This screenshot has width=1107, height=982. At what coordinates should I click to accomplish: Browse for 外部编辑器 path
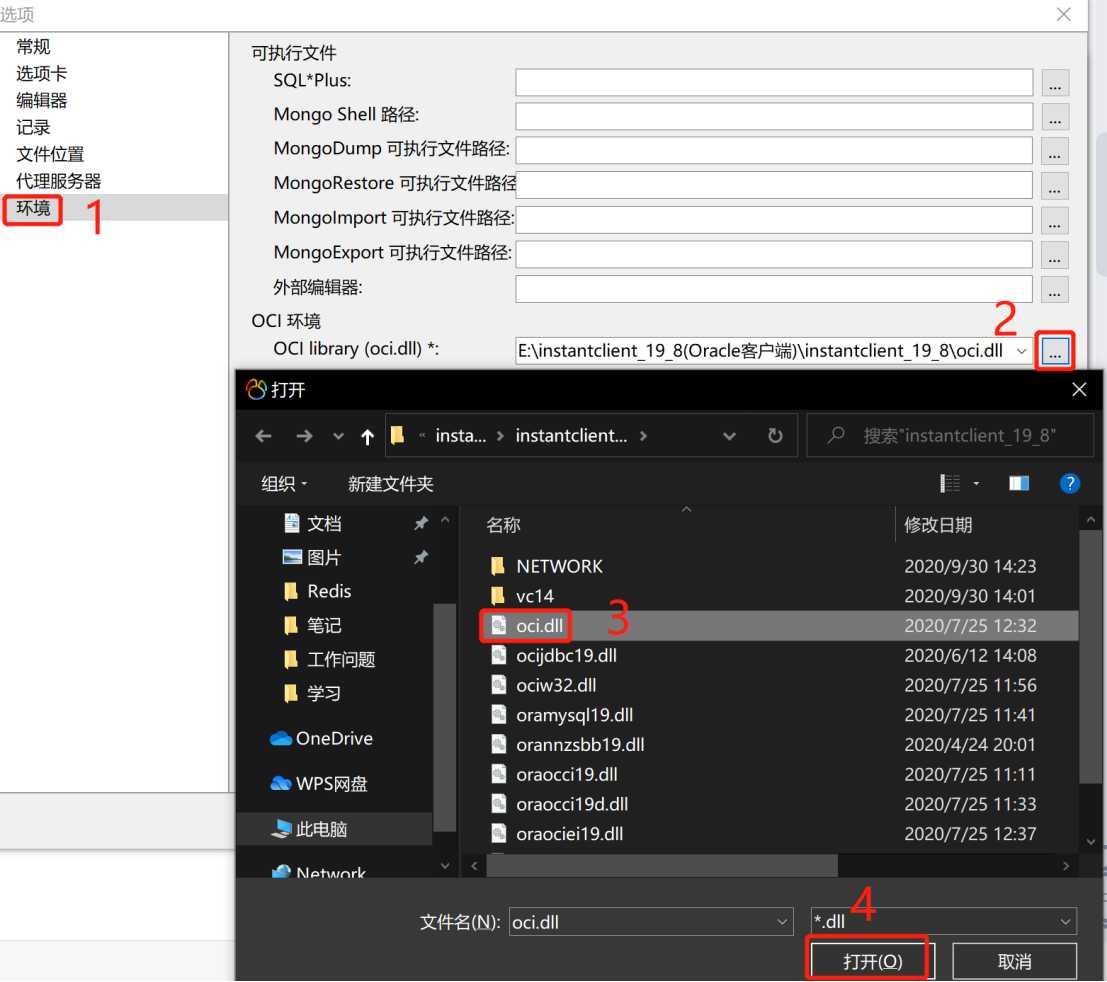coord(1055,290)
